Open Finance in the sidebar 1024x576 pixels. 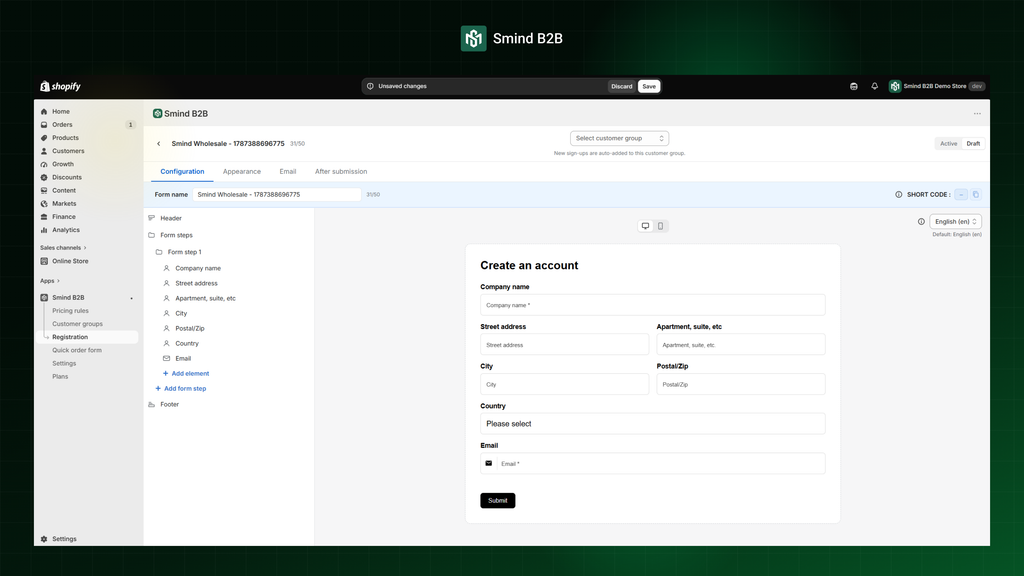point(63,217)
